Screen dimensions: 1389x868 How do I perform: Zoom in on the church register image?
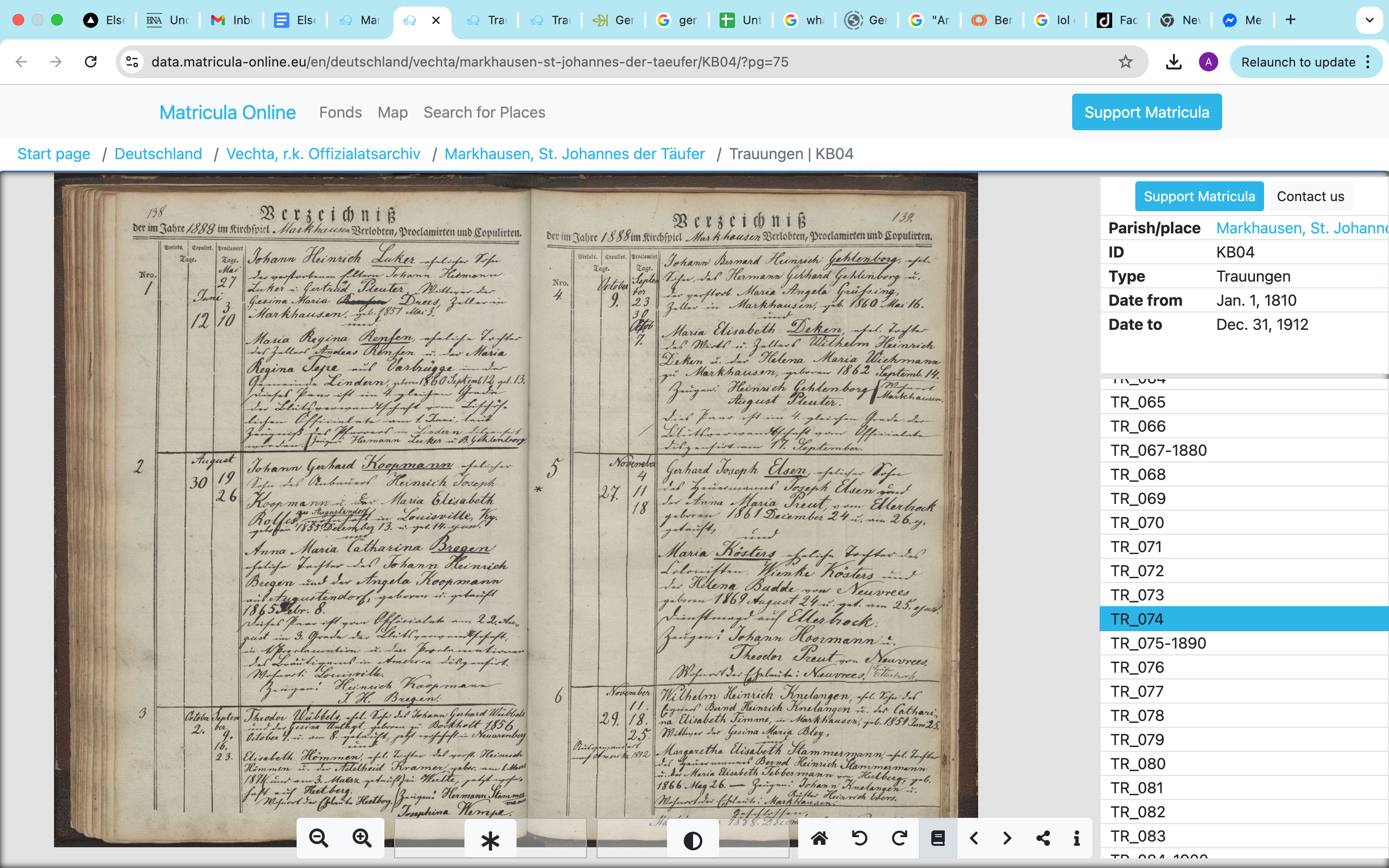pos(362,838)
